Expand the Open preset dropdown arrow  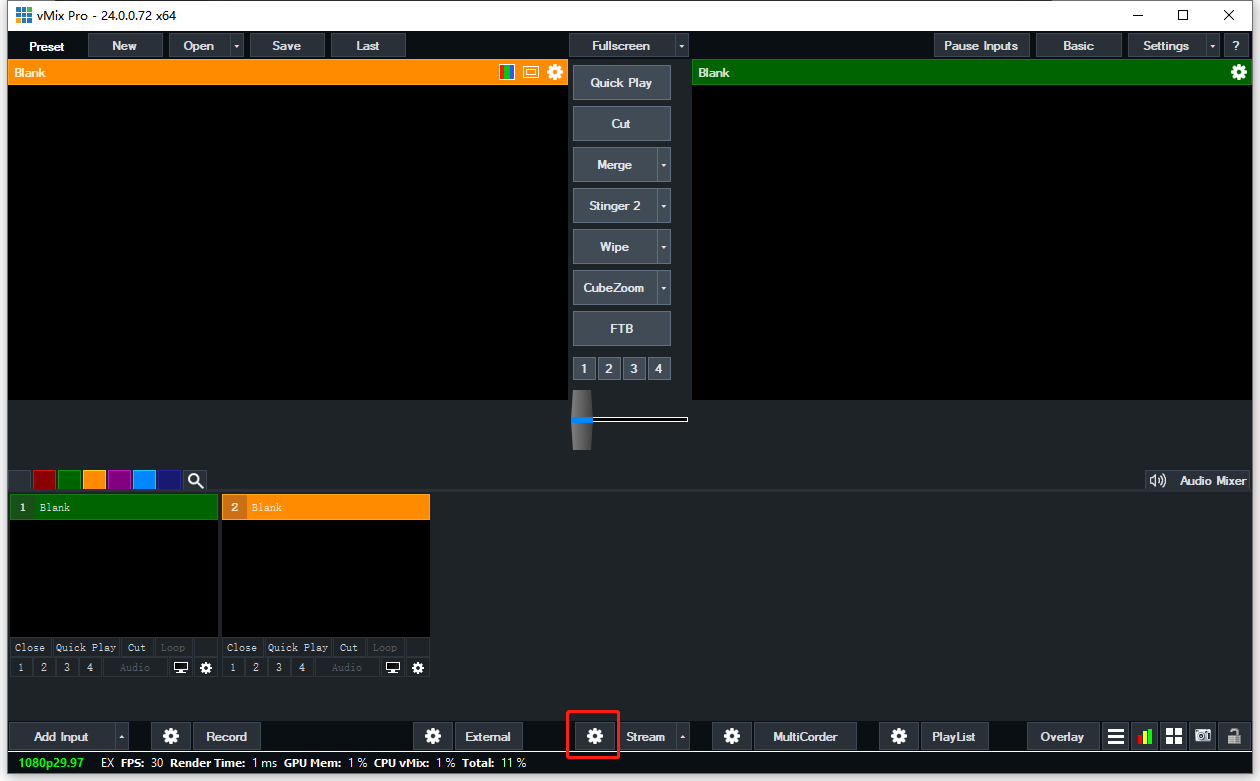coord(236,46)
